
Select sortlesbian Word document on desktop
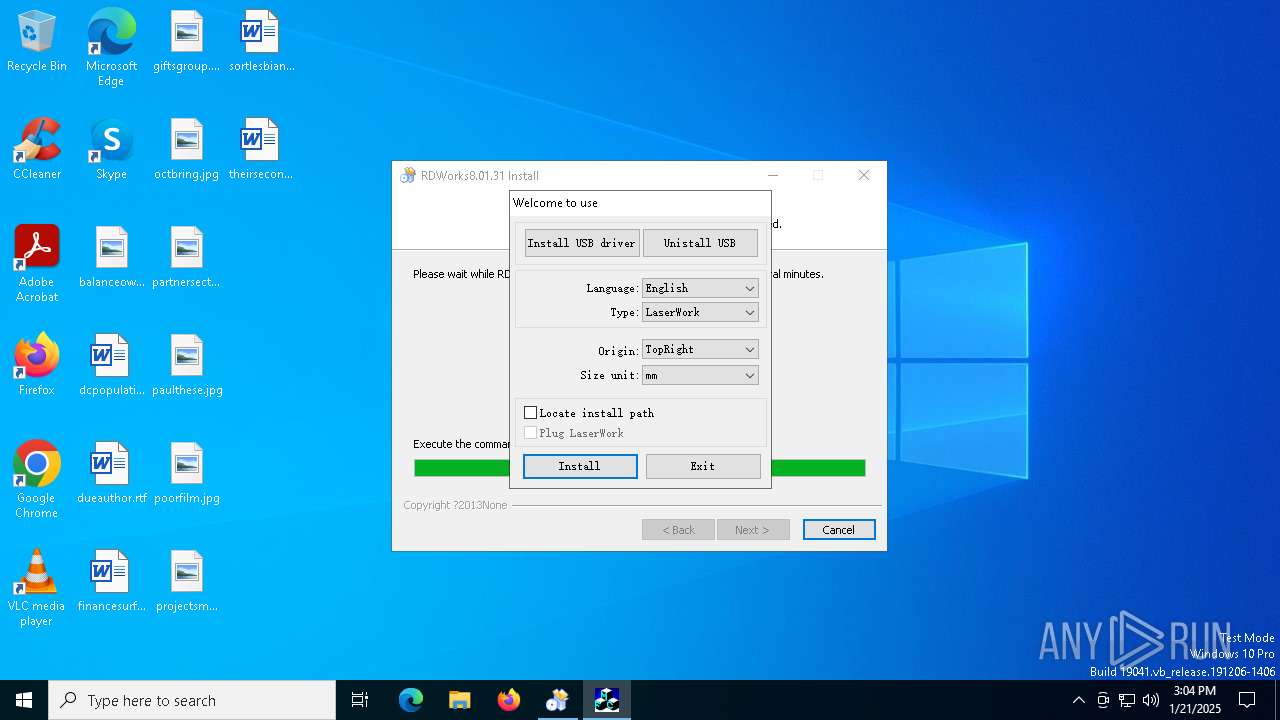[261, 42]
